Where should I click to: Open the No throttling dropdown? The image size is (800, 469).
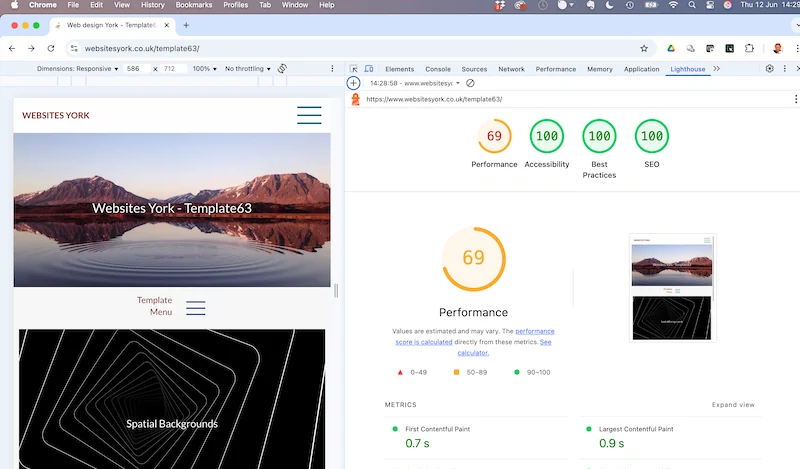coord(247,68)
